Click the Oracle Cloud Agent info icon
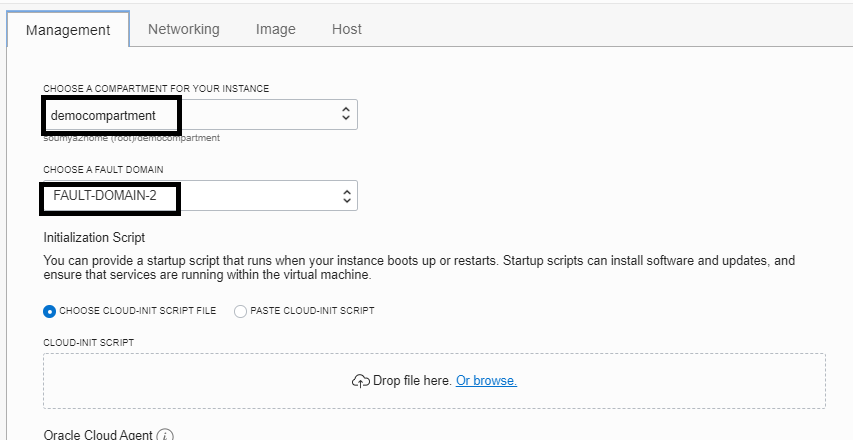 click(165, 435)
